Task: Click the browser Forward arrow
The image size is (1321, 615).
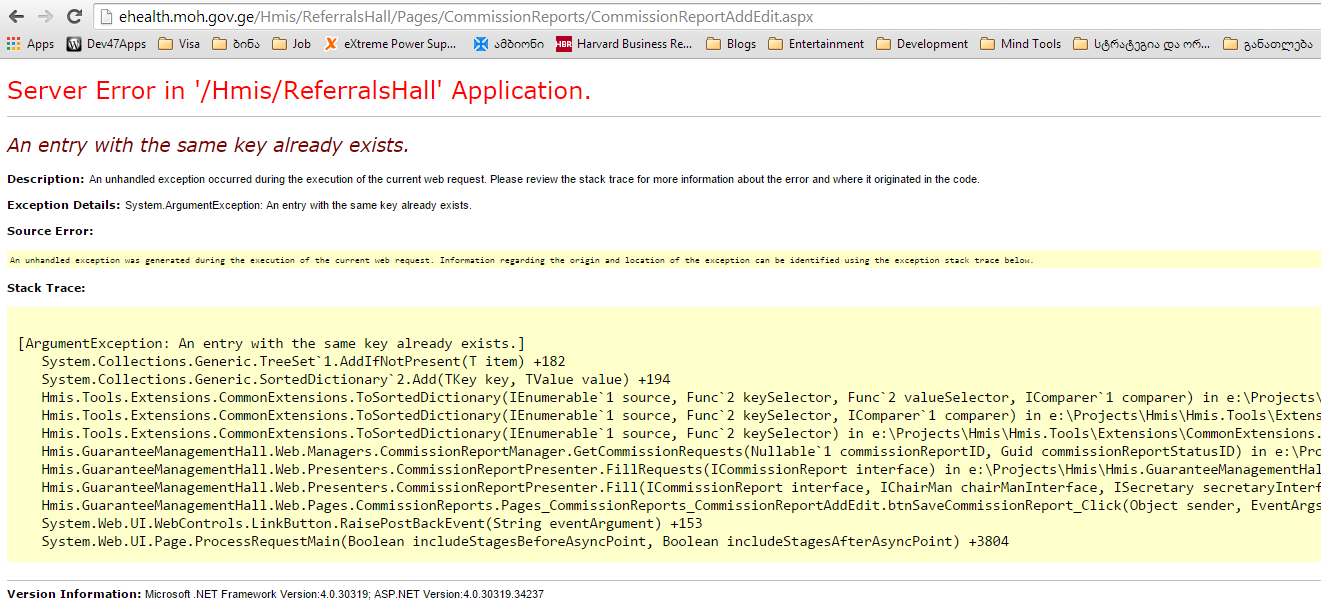Action: pos(45,17)
